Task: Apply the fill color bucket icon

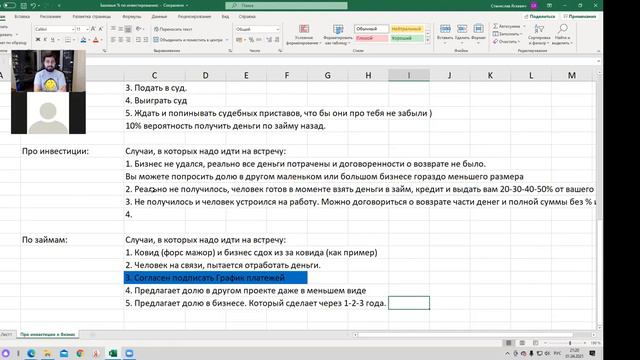Action: point(83,40)
